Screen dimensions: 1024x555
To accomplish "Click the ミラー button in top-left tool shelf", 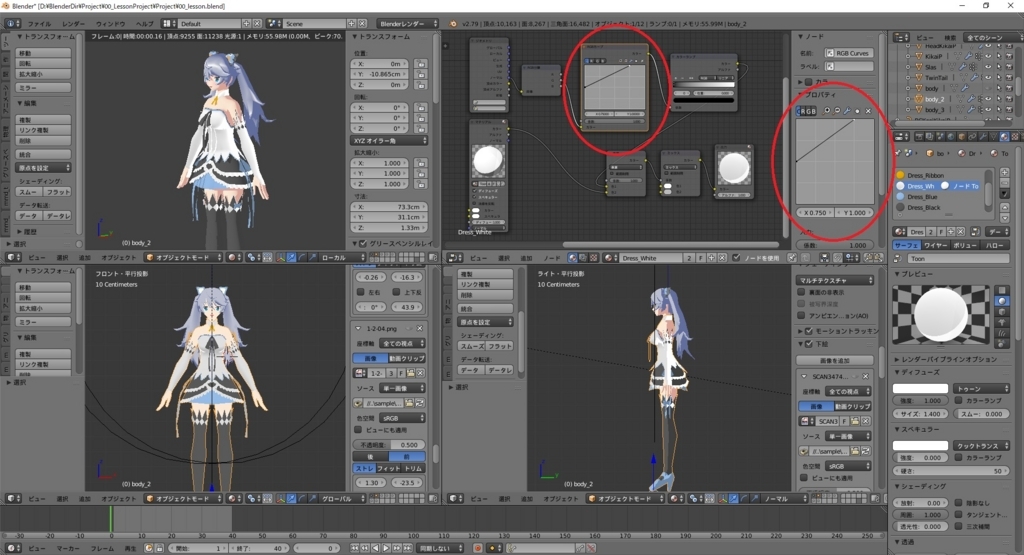I will click(x=44, y=87).
